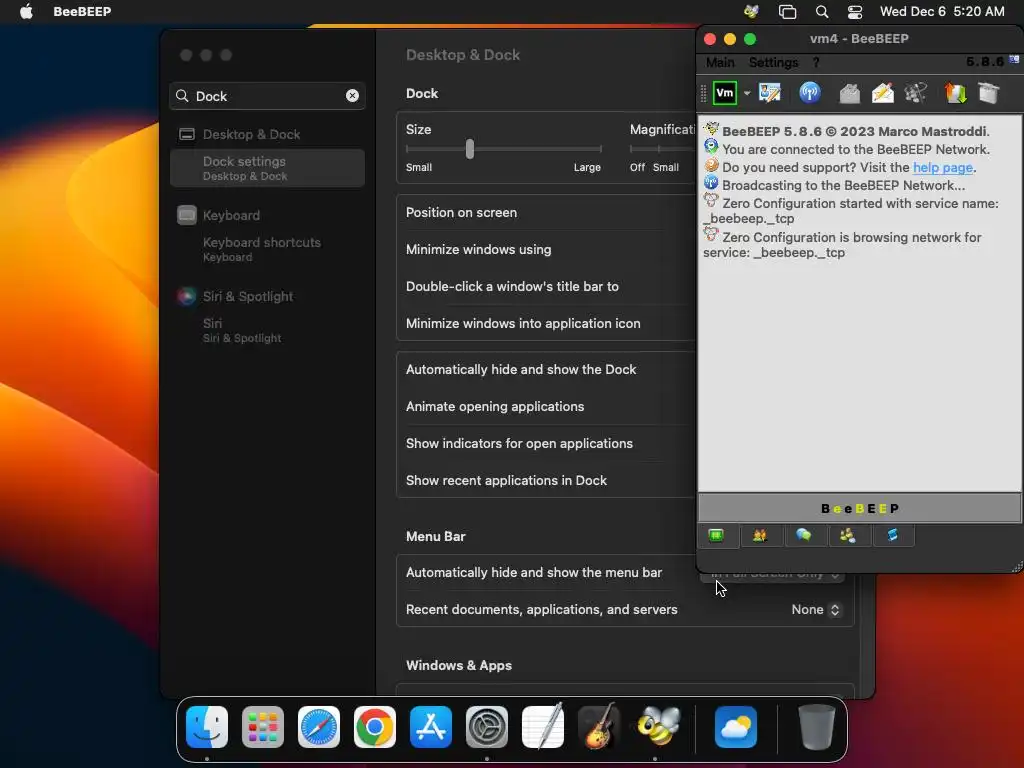This screenshot has width=1024, height=768.
Task: Select the Siri search result
Action: [x=267, y=330]
